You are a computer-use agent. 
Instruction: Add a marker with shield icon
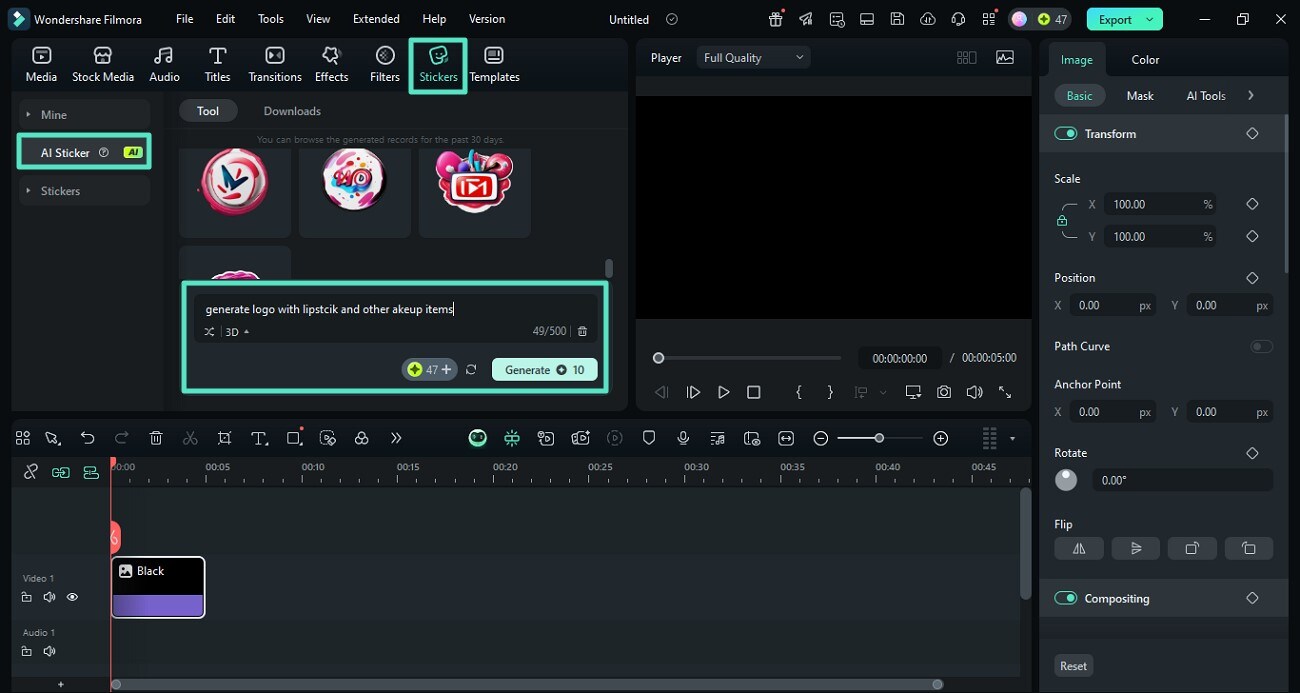click(649, 438)
